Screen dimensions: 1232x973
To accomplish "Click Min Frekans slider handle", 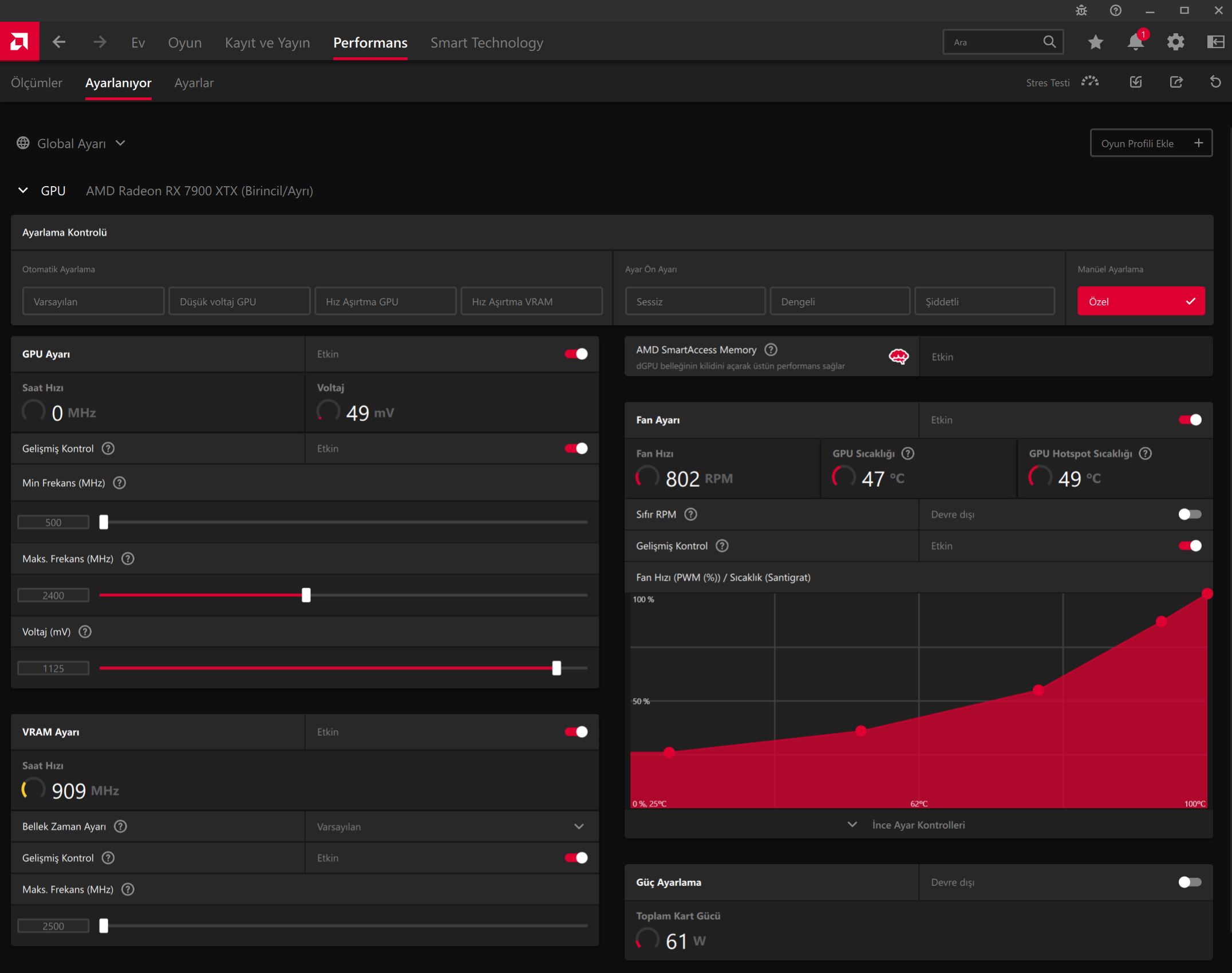I will click(104, 522).
